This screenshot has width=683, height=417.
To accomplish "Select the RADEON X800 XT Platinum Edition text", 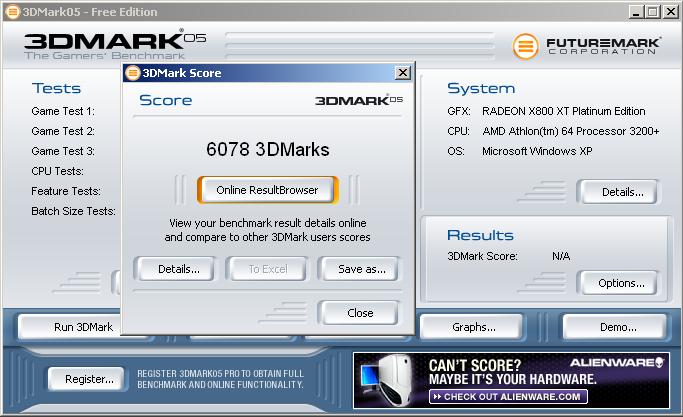I will pos(564,111).
